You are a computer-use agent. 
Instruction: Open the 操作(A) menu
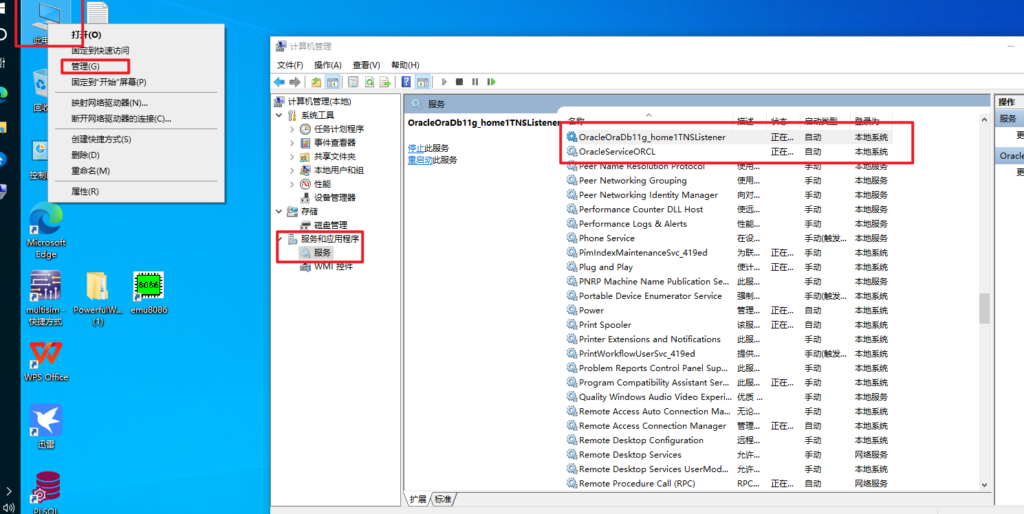(x=328, y=65)
